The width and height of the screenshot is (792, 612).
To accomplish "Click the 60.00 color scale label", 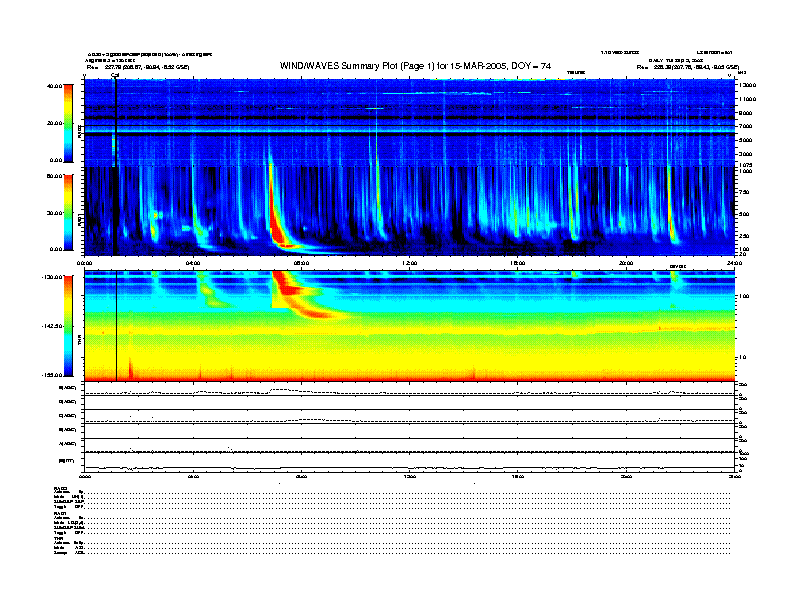I will (54, 176).
